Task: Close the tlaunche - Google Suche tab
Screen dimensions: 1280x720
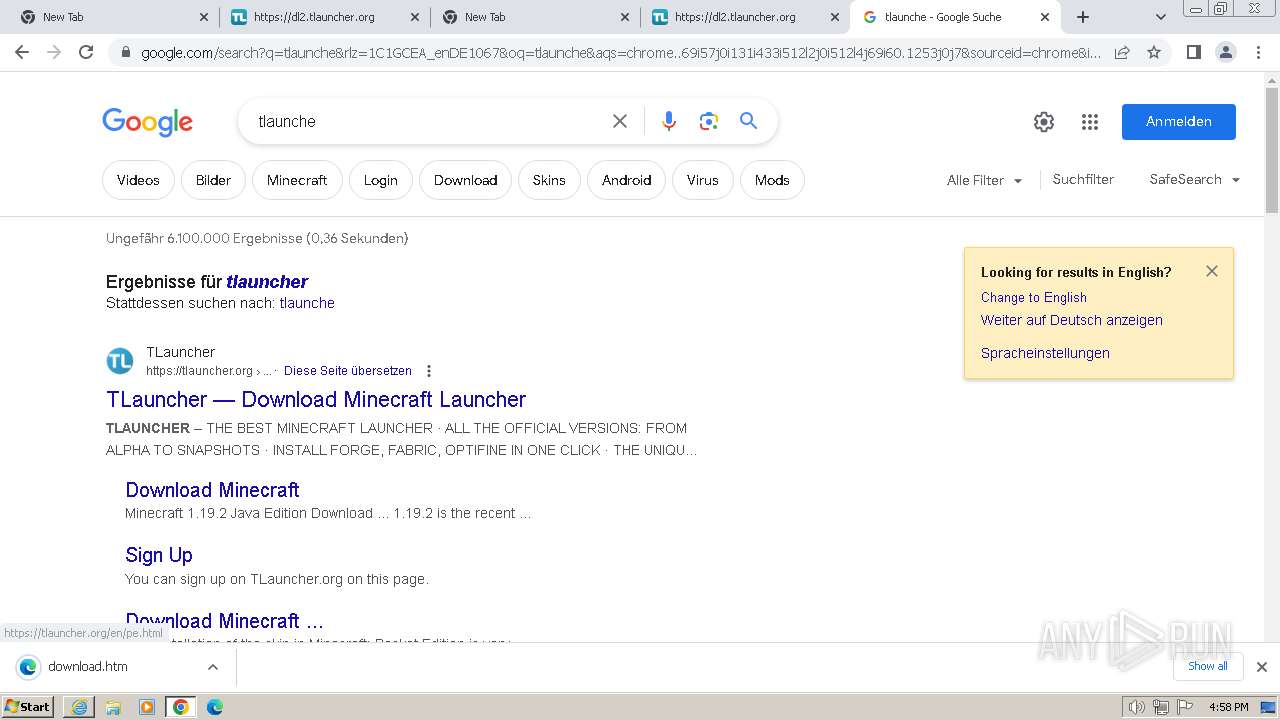Action: point(1045,17)
